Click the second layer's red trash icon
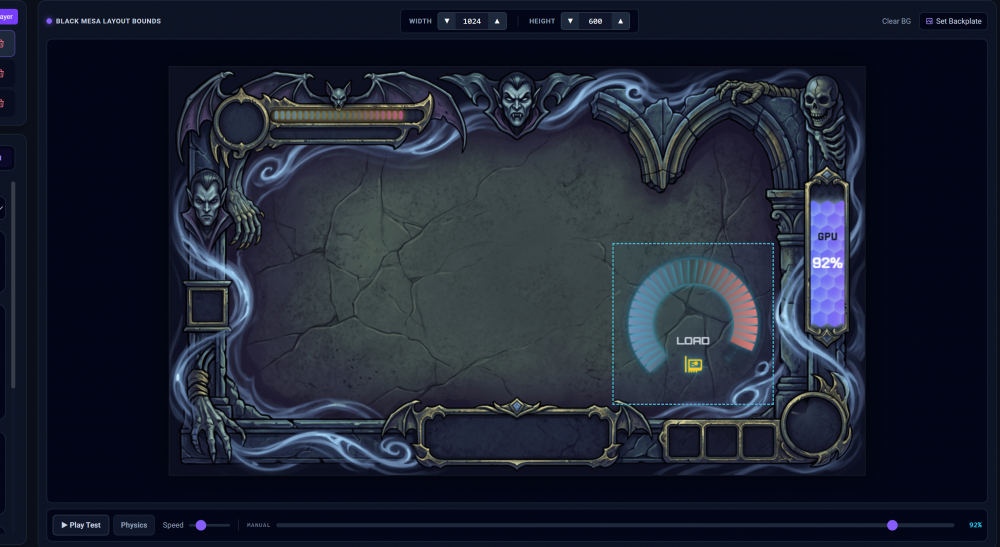The width and height of the screenshot is (1000, 547). tap(2, 73)
